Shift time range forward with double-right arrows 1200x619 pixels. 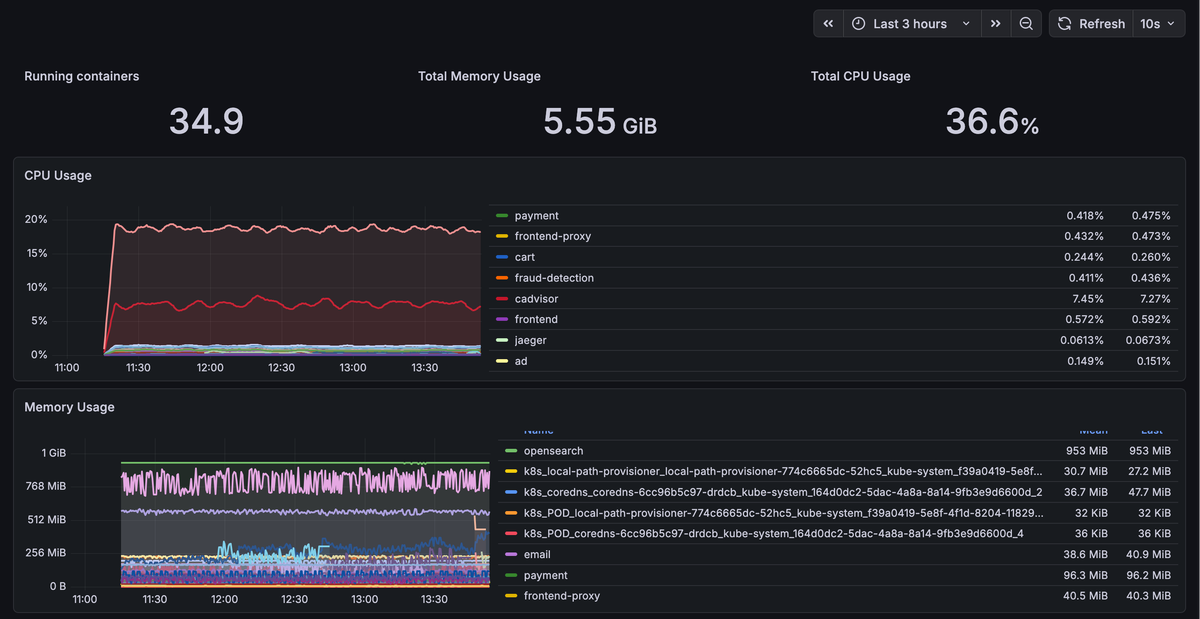pyautogui.click(x=996, y=24)
